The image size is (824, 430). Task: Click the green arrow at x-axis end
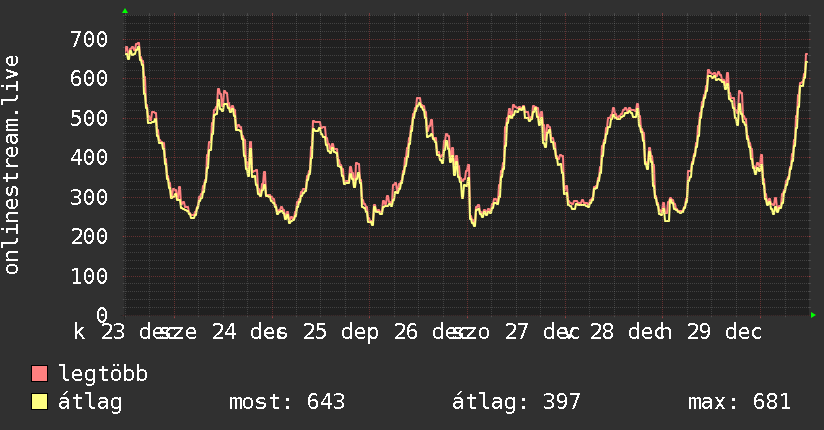[813, 315]
